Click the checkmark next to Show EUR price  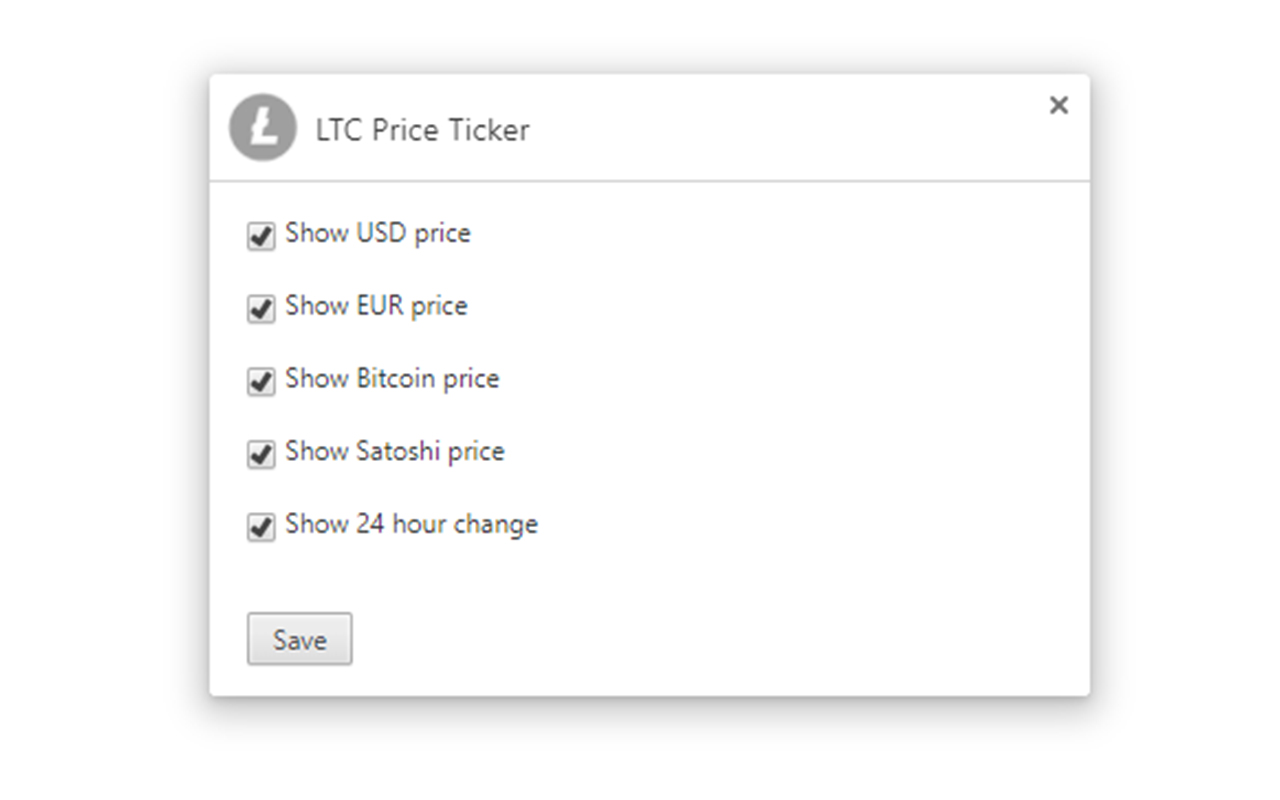(260, 309)
